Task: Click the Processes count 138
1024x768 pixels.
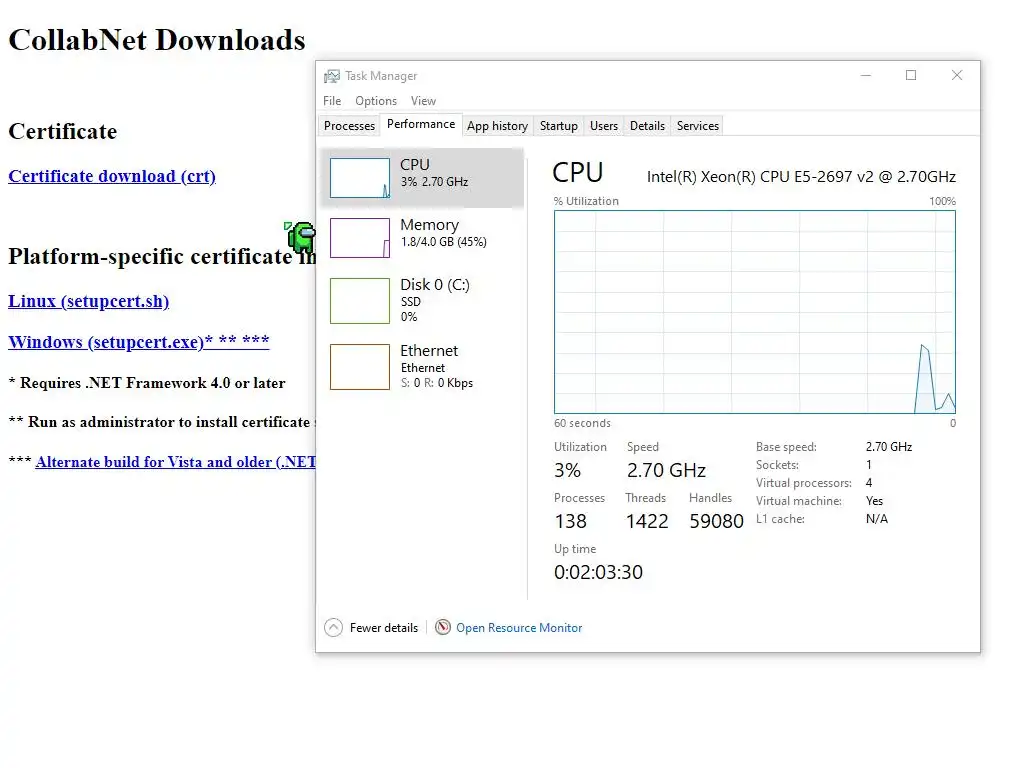Action: [570, 521]
